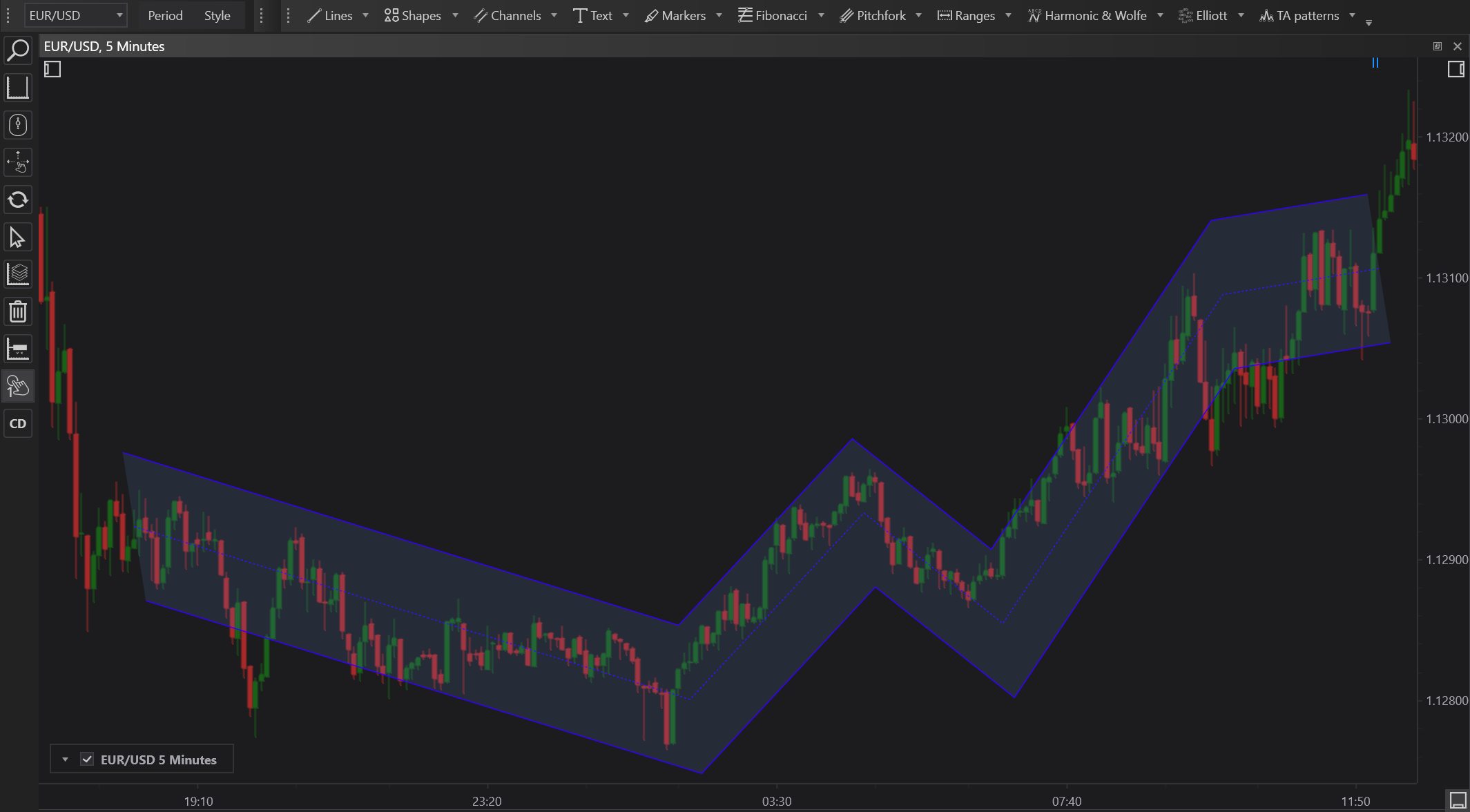Toggle the left panel icon at chart corner
The image size is (1470, 812).
coord(52,69)
